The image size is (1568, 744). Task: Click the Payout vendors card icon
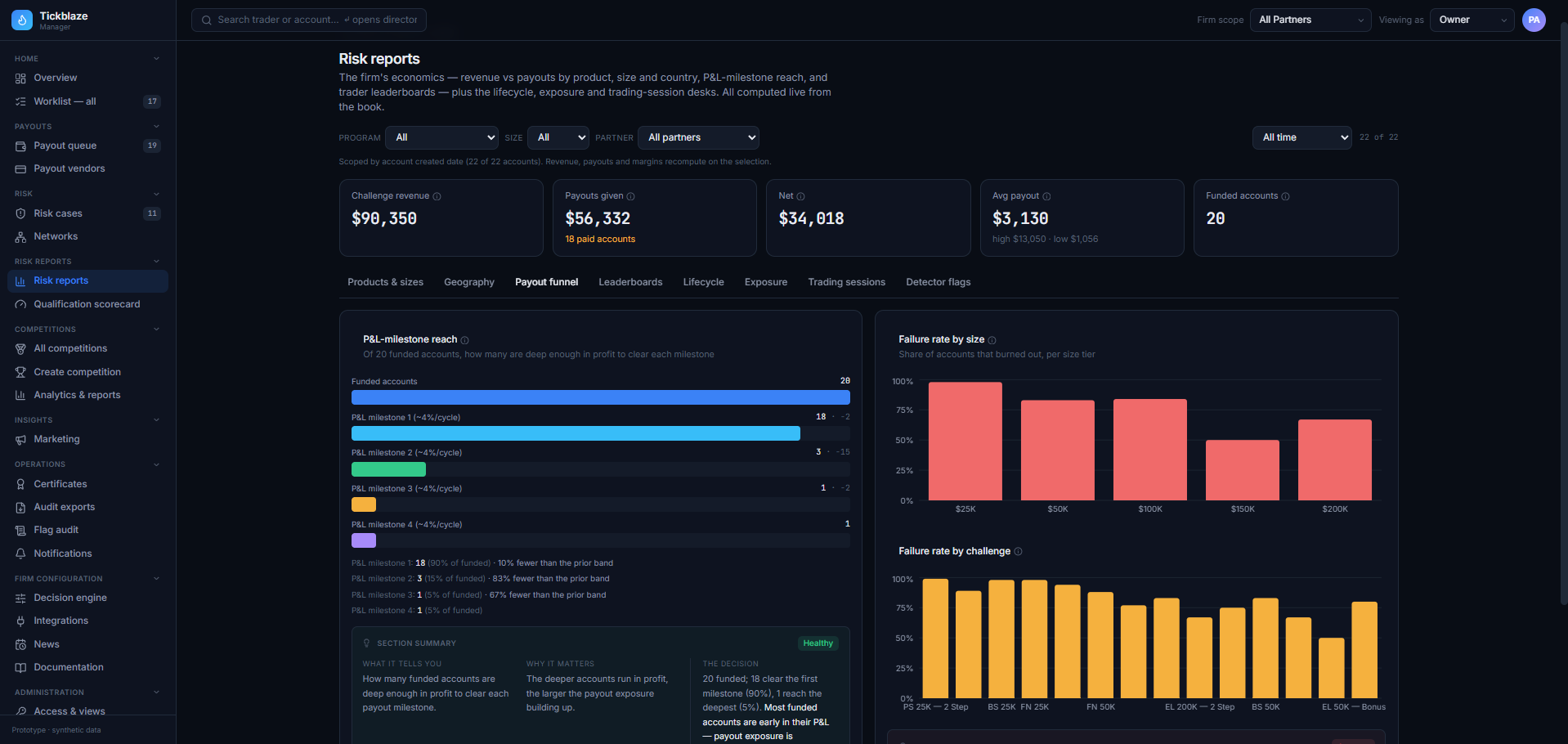click(20, 168)
